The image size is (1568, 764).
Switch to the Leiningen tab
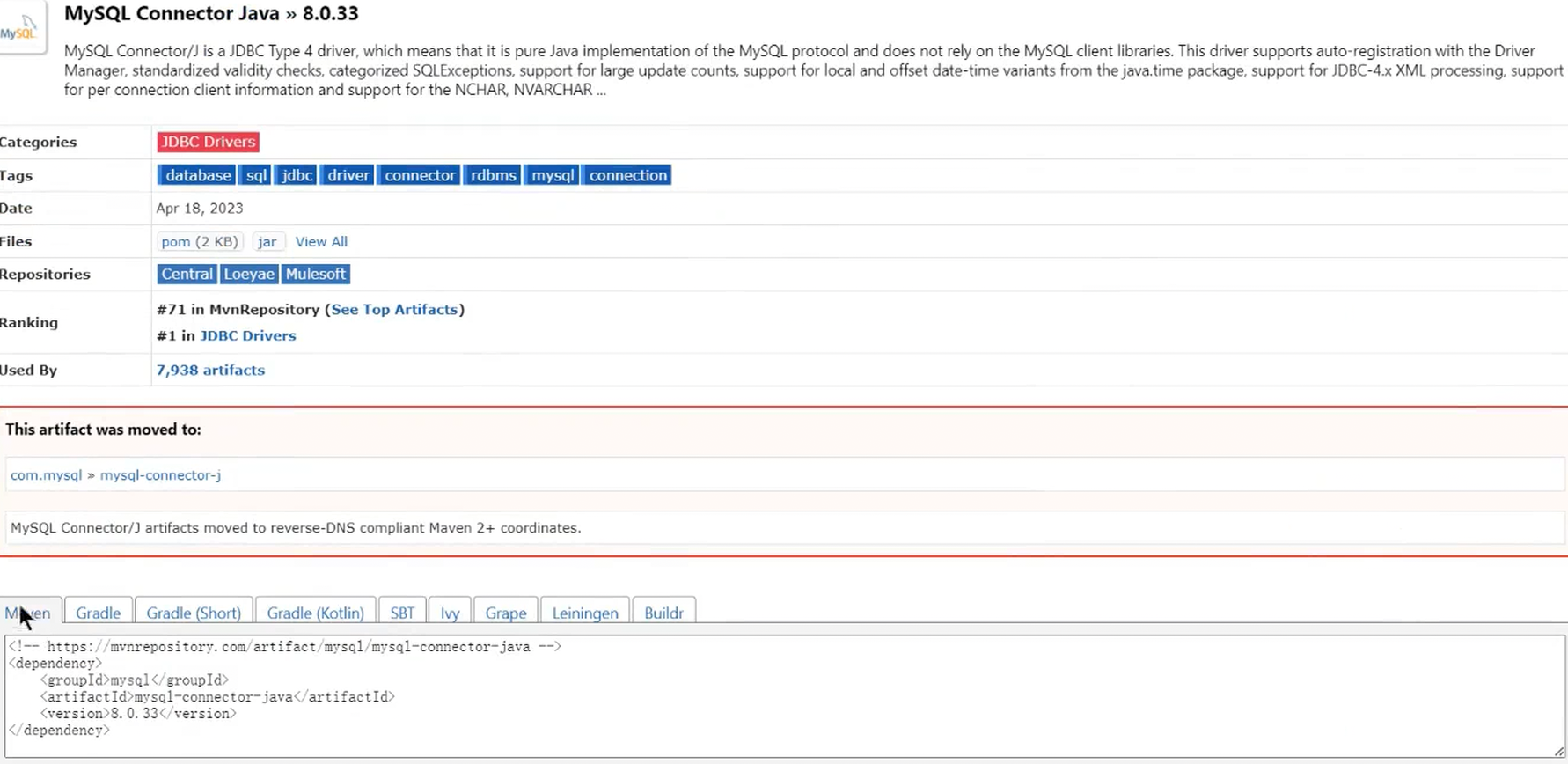tap(585, 613)
